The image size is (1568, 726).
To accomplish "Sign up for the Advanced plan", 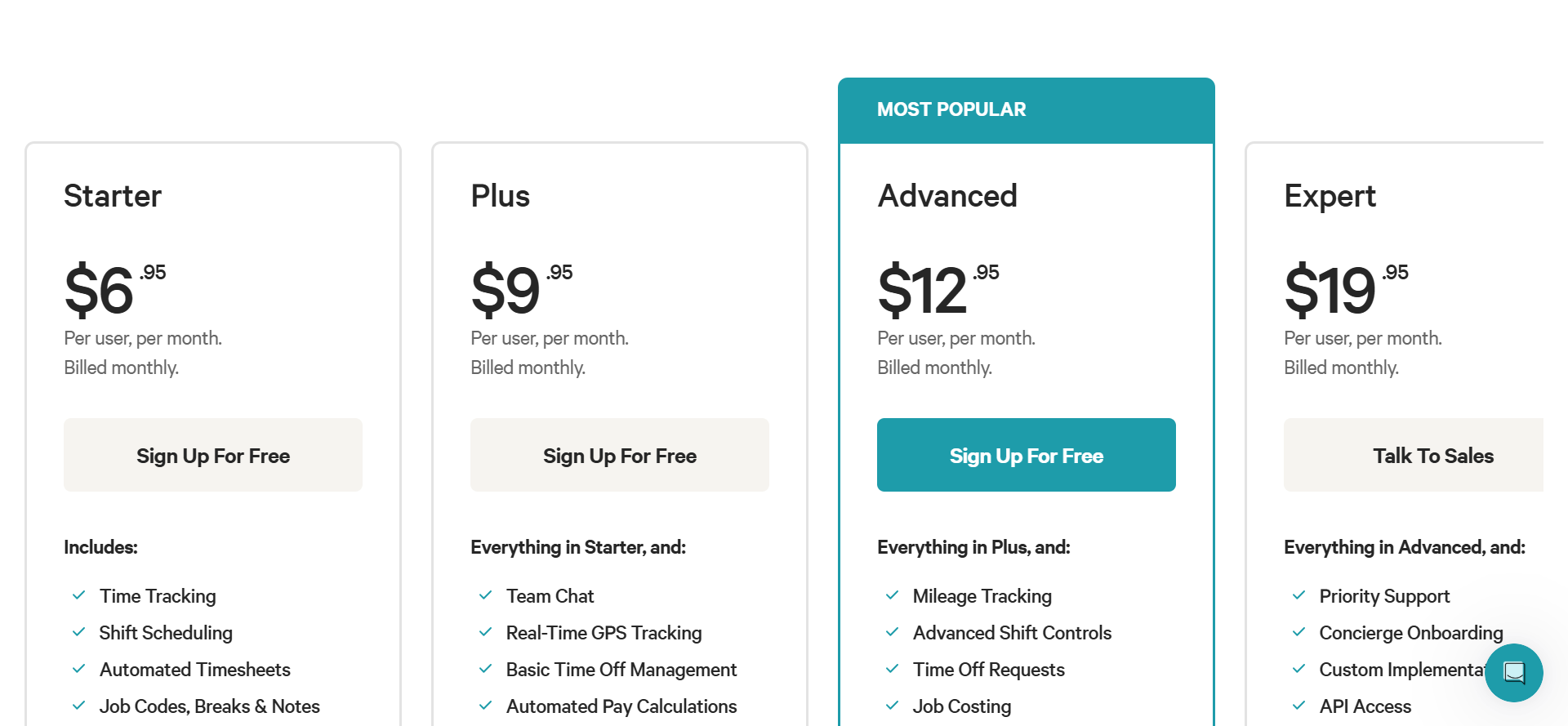I will click(1027, 455).
